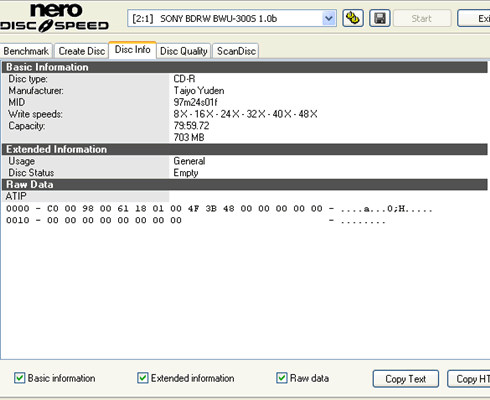The image size is (490, 400).
Task: Click the Basic Information section header
Action: point(245,67)
